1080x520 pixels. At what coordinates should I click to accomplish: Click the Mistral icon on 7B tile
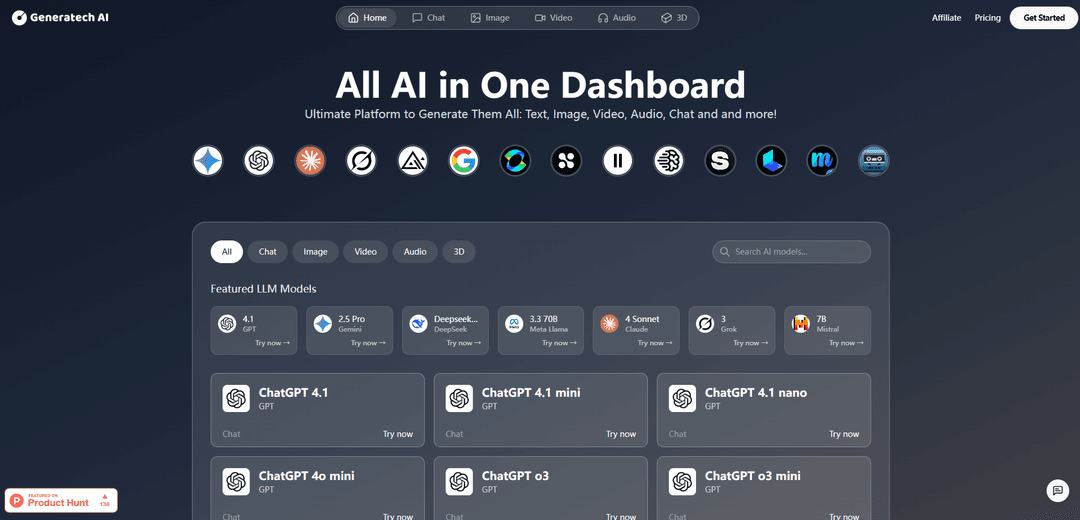800,324
